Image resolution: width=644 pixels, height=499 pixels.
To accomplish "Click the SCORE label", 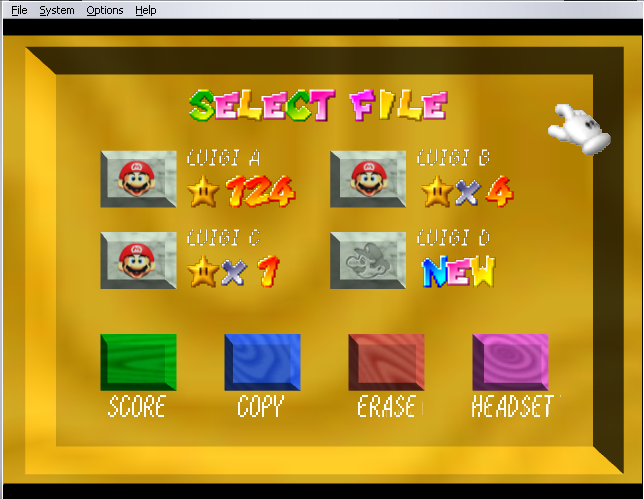I will coord(137,407).
